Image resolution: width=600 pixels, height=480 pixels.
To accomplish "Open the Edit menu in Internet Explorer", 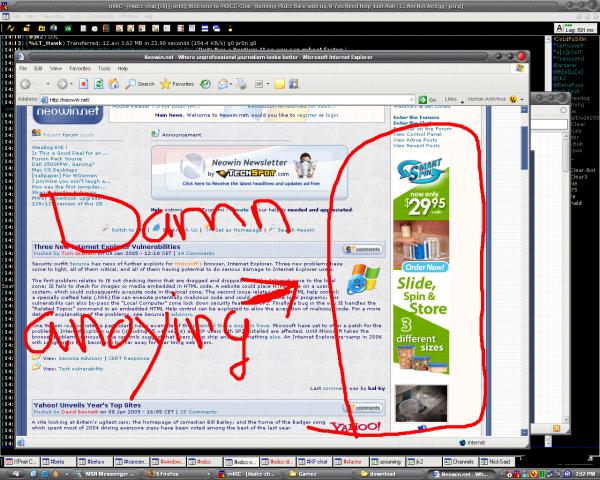I will point(38,69).
